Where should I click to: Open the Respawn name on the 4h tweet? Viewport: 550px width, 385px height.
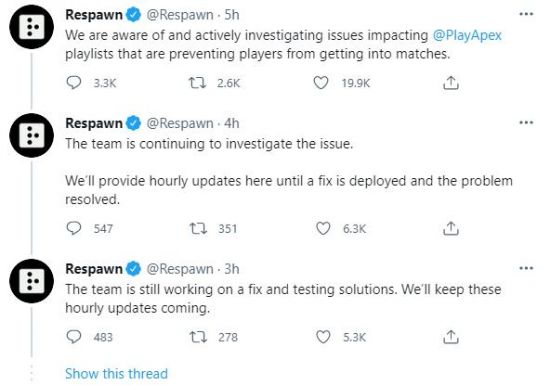pyautogui.click(x=94, y=123)
